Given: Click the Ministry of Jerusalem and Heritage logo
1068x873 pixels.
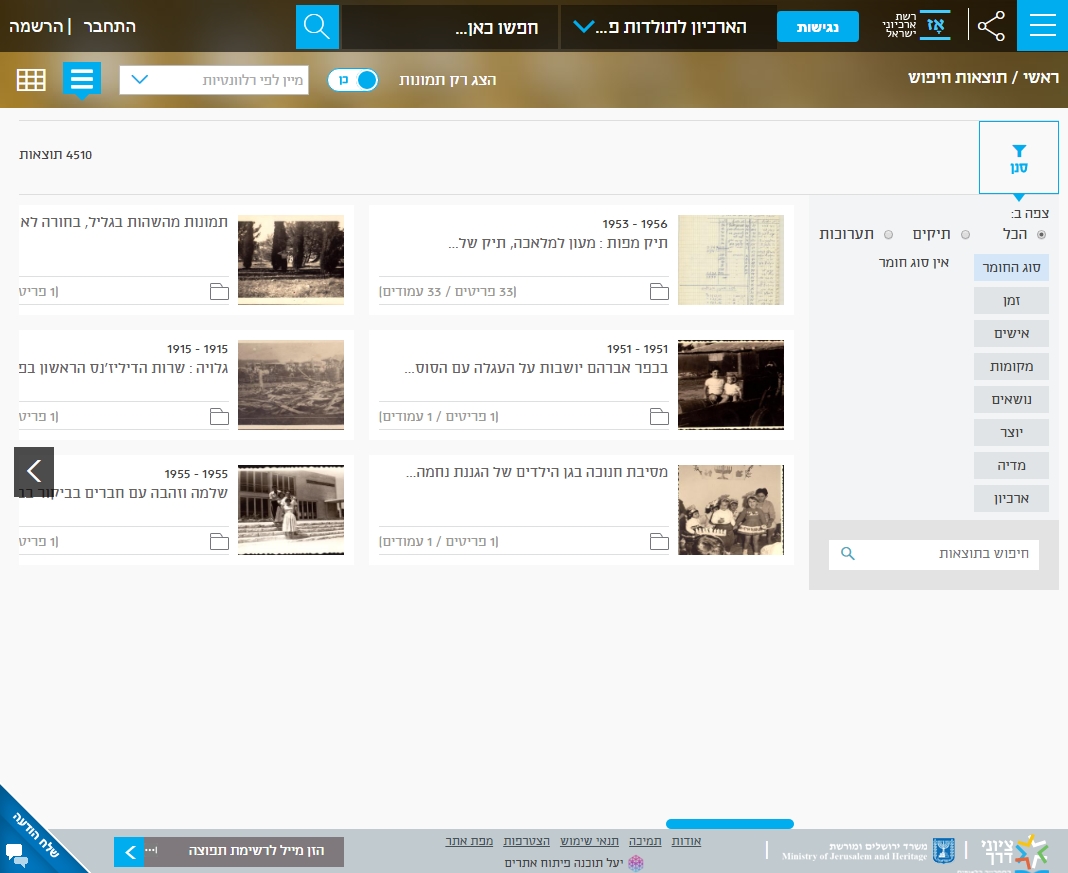Looking at the screenshot, I should coord(868,851).
